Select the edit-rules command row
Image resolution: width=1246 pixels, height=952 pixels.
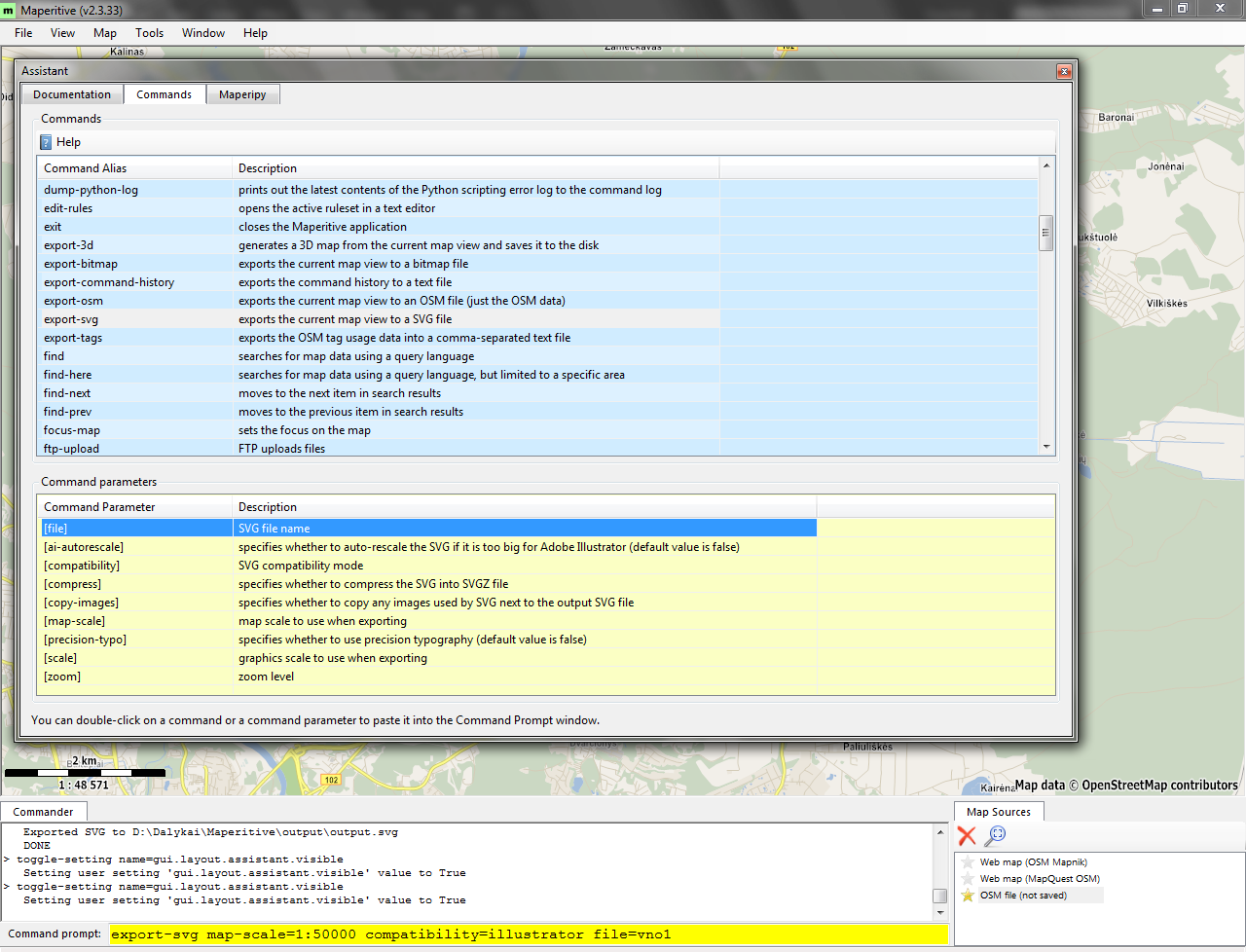point(537,208)
